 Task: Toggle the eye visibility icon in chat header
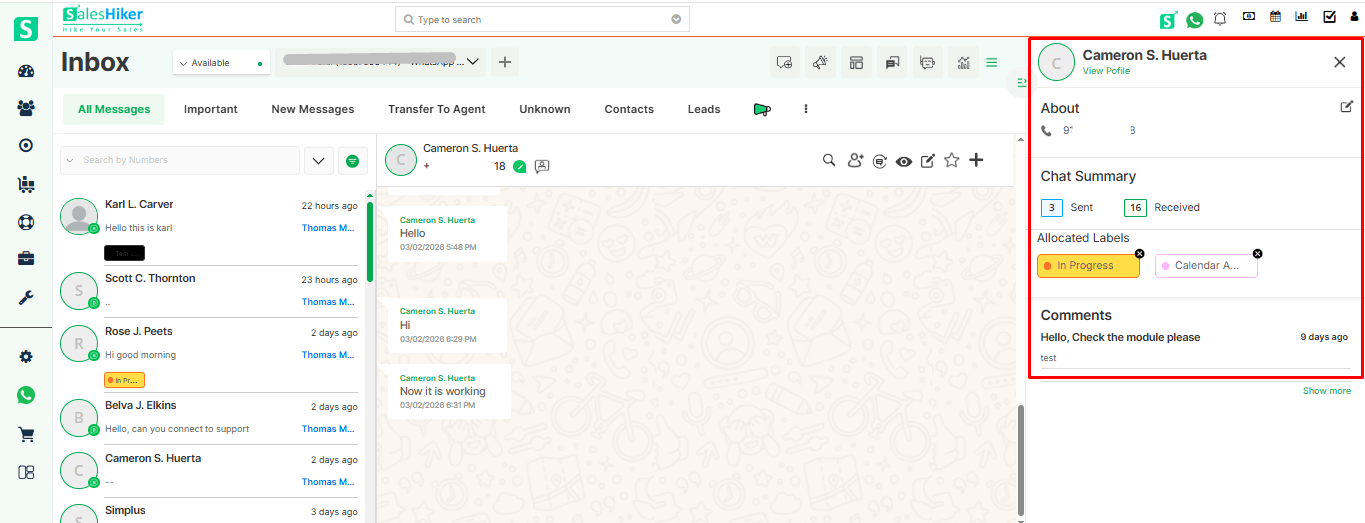(904, 161)
